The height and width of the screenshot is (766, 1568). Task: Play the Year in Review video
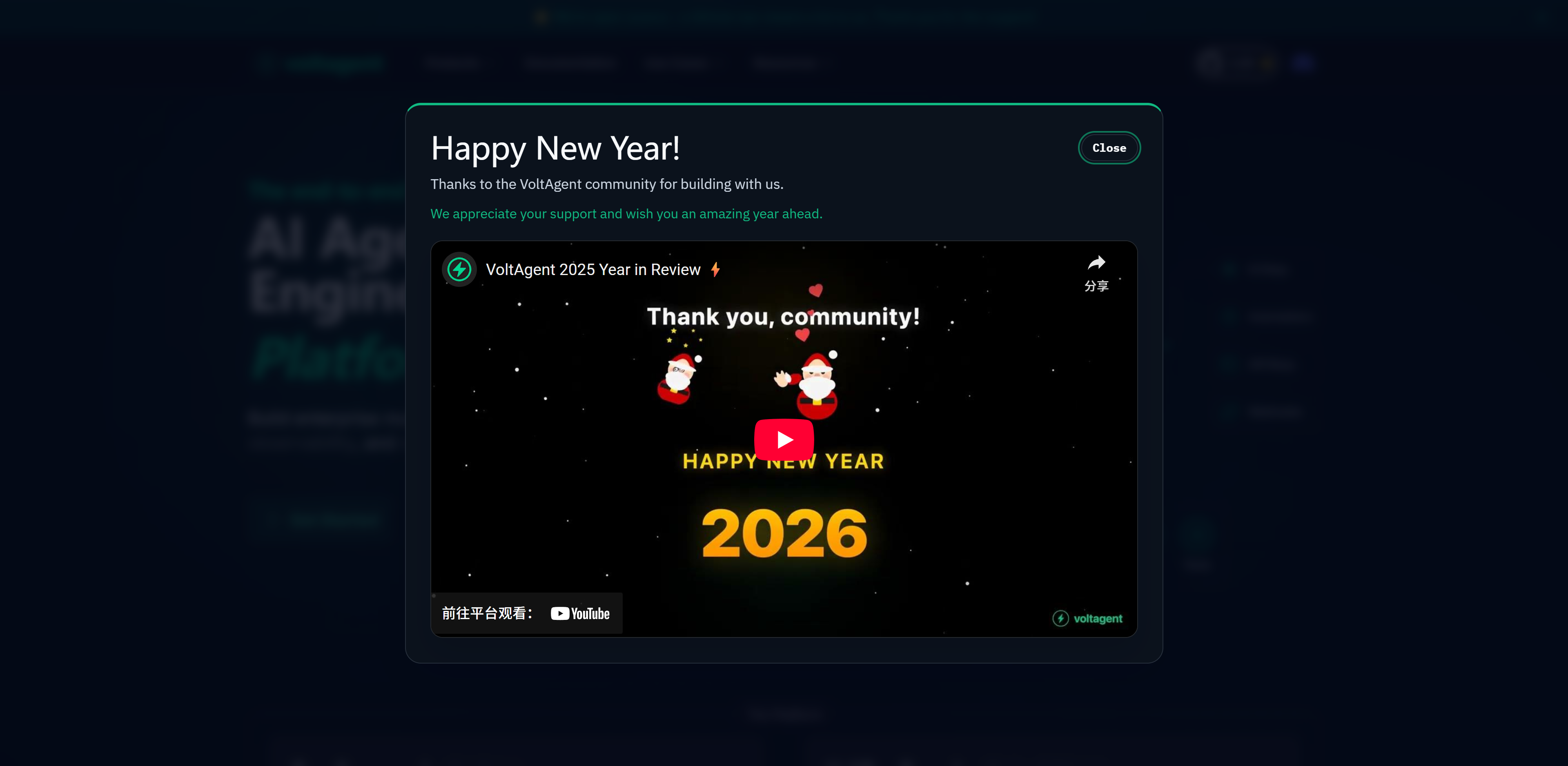click(x=784, y=439)
